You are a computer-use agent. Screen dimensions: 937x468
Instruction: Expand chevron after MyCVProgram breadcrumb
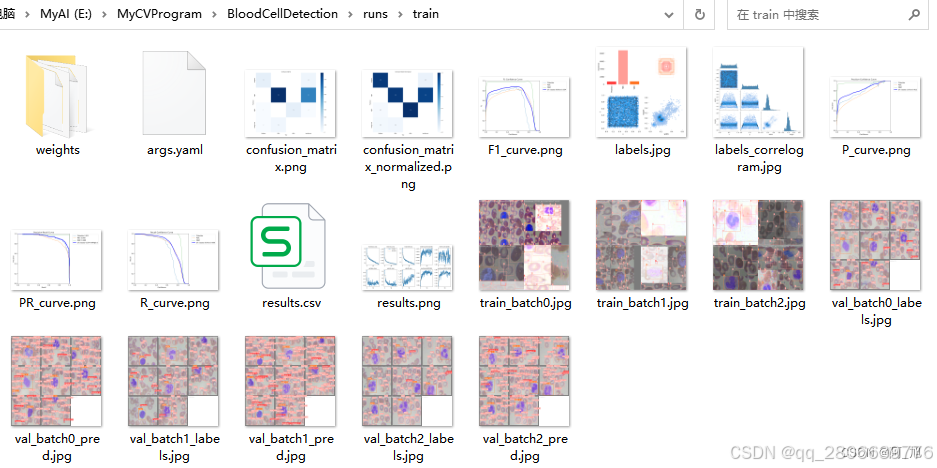[x=214, y=14]
